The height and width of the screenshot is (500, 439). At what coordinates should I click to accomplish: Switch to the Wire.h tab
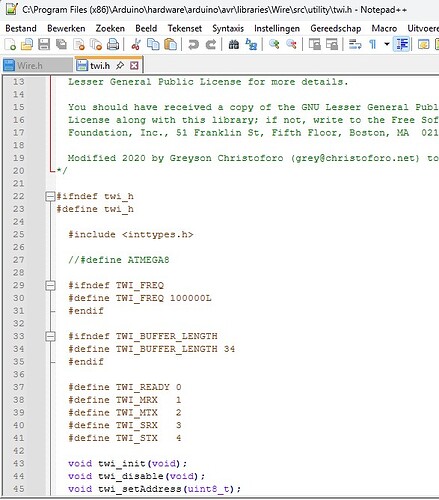[30, 66]
